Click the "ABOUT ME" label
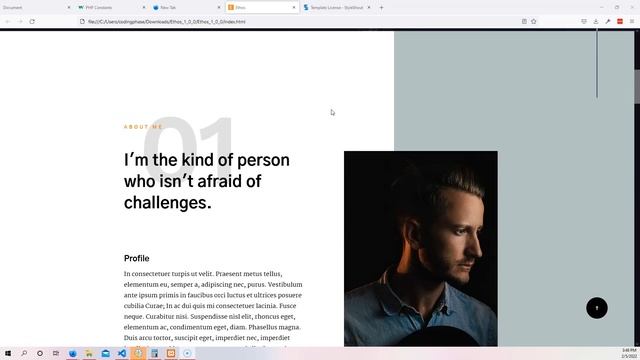This screenshot has width=640, height=360. 143,127
